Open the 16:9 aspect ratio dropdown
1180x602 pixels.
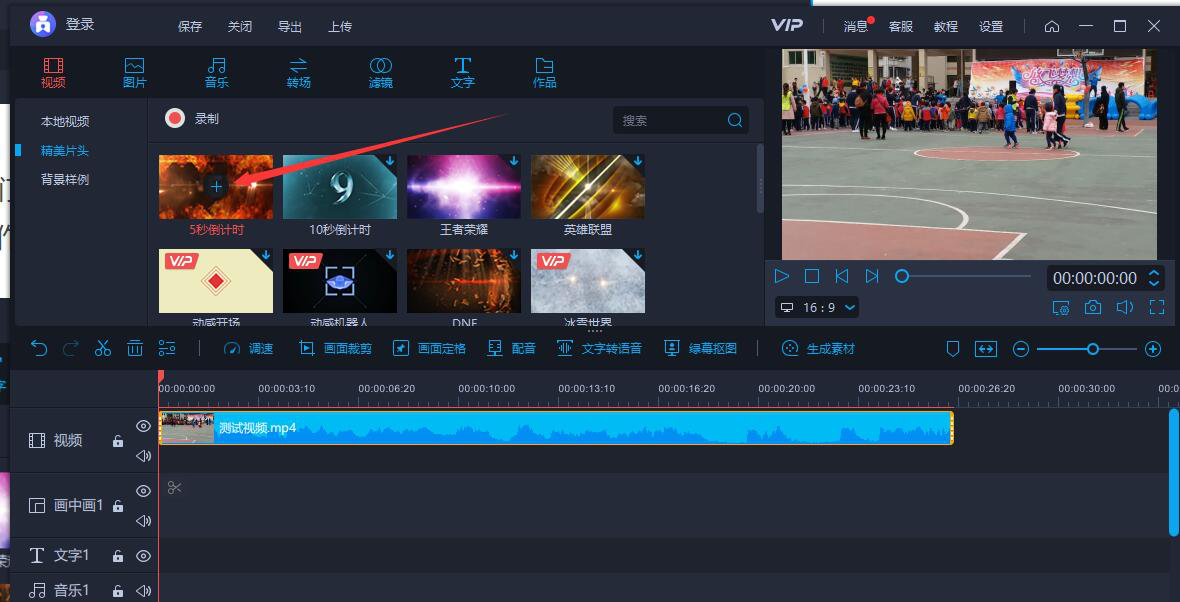817,307
